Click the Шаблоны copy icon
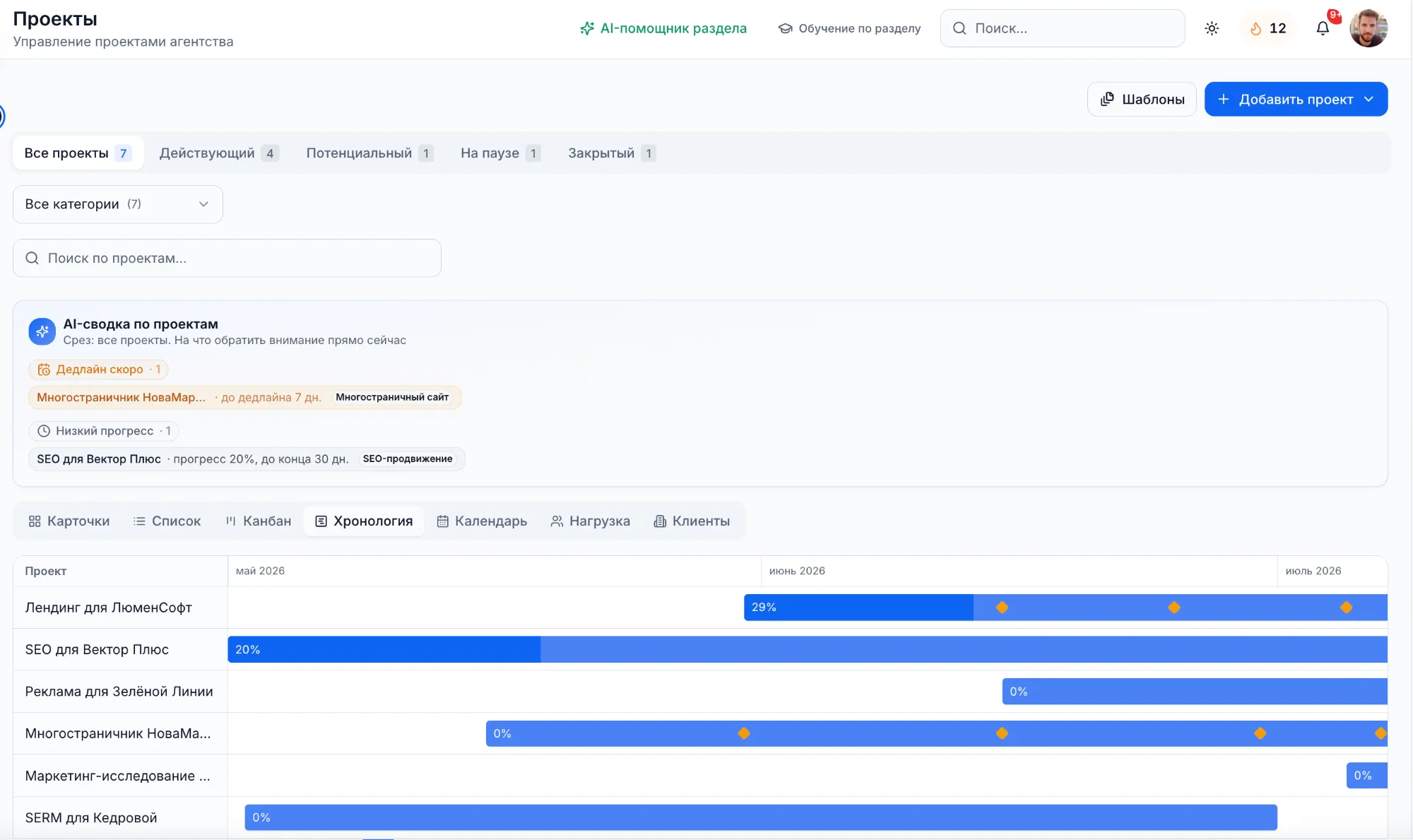 (x=1107, y=99)
